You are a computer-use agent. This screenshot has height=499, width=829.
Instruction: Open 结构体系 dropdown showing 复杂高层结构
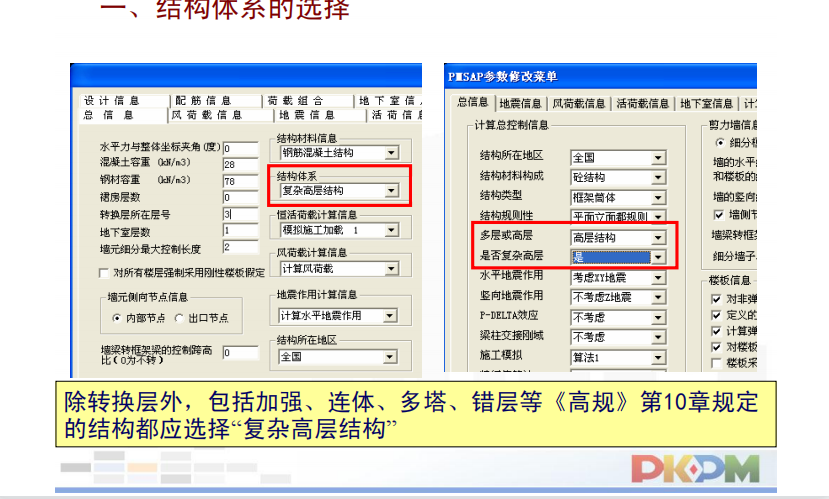[339, 191]
